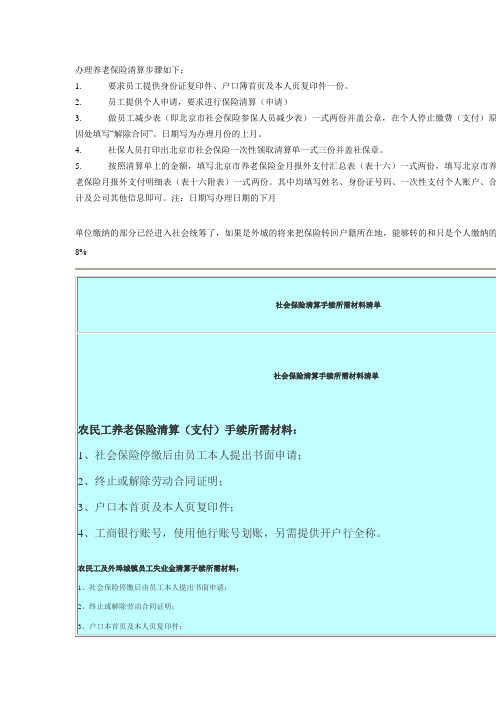Click the second 社会保险清算手续所需材料清单 title
This screenshot has width=496, height=702.
pos(326,376)
